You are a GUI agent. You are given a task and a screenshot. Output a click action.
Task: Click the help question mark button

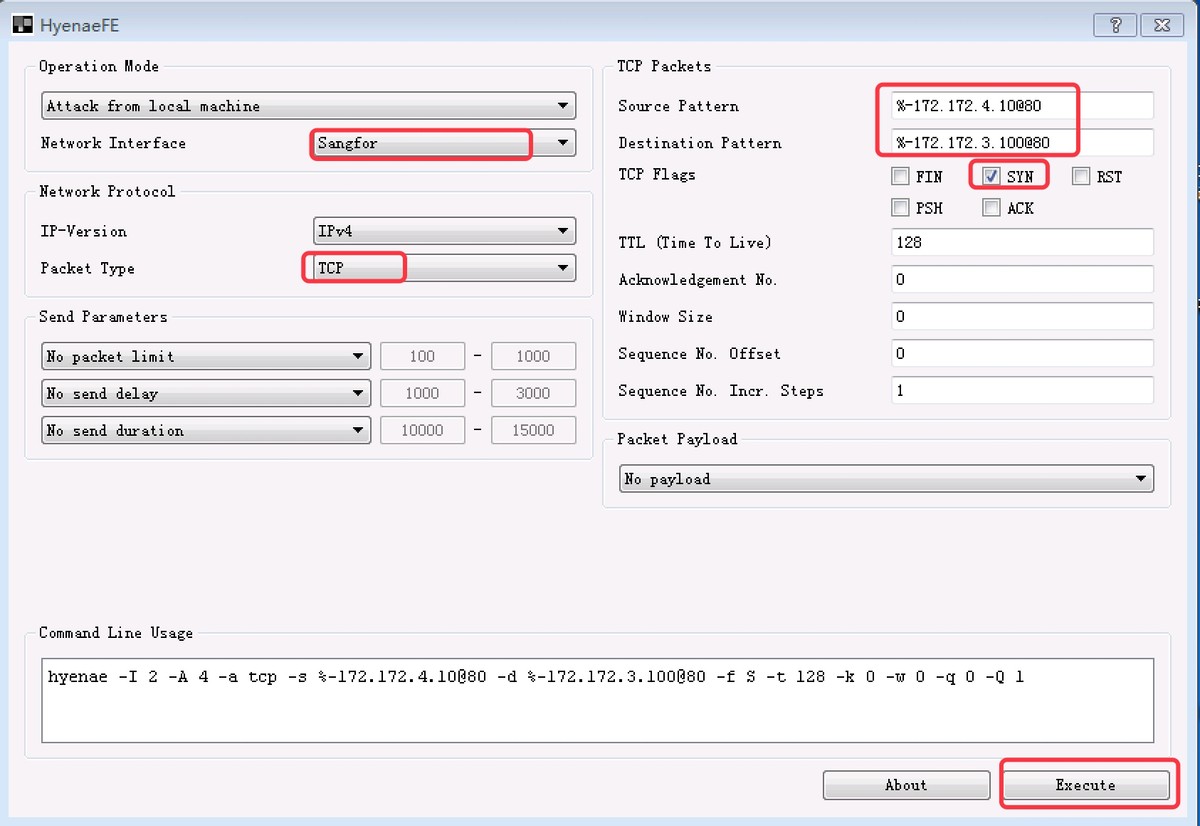[1115, 25]
